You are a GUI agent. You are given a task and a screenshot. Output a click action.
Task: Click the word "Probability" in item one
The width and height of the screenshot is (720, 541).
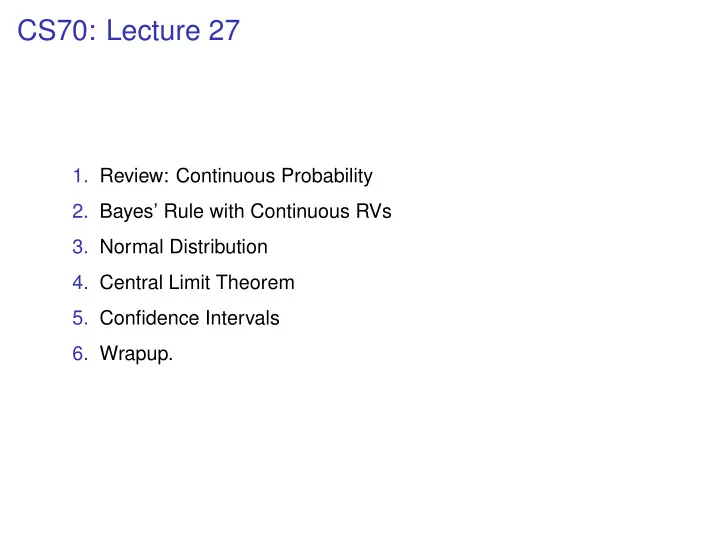click(327, 177)
